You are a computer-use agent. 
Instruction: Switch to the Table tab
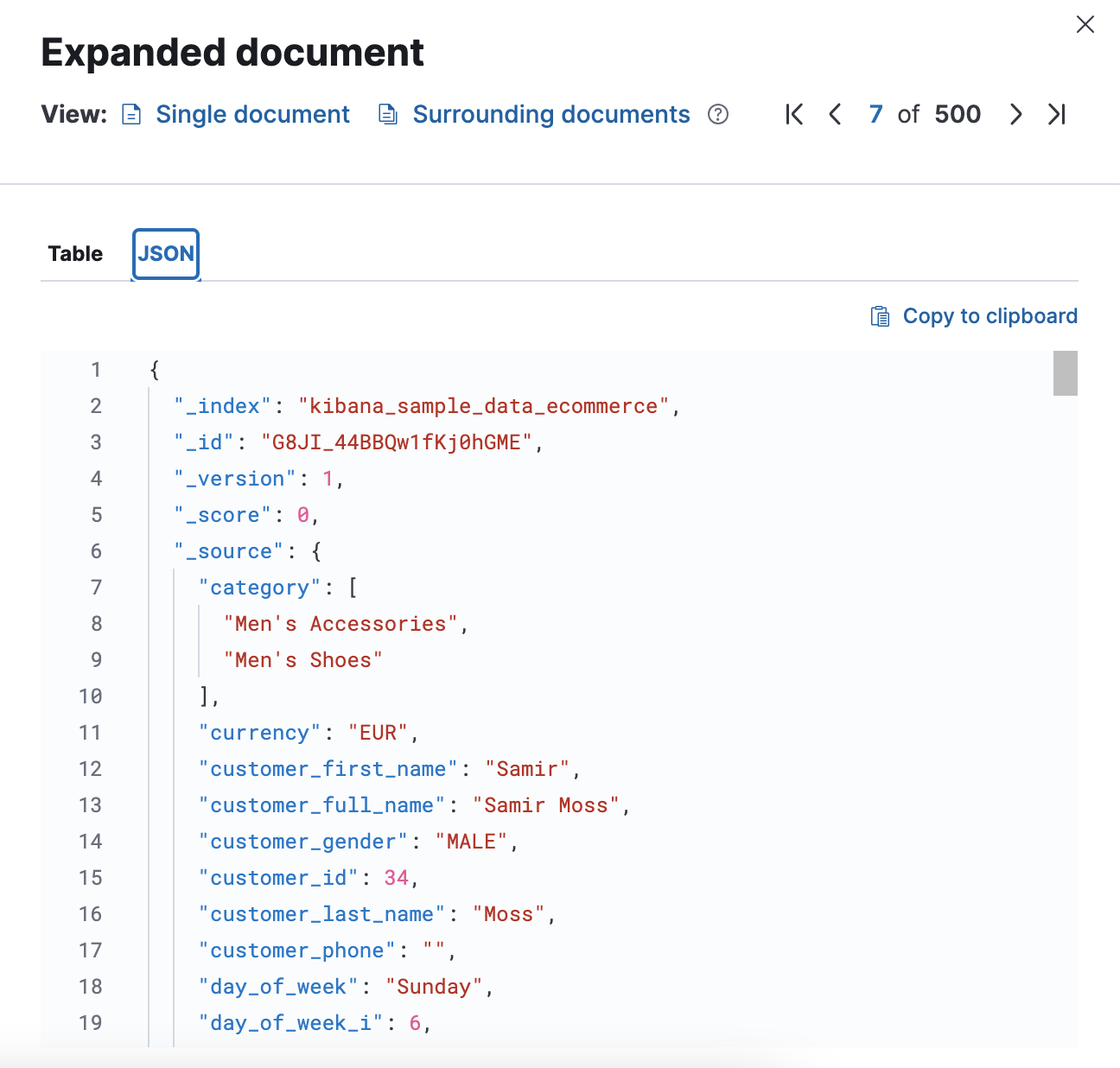tap(75, 254)
